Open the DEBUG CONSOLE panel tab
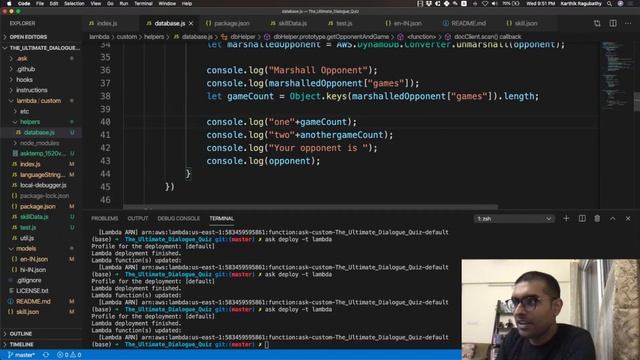This screenshot has height=360, width=640. coord(179,219)
